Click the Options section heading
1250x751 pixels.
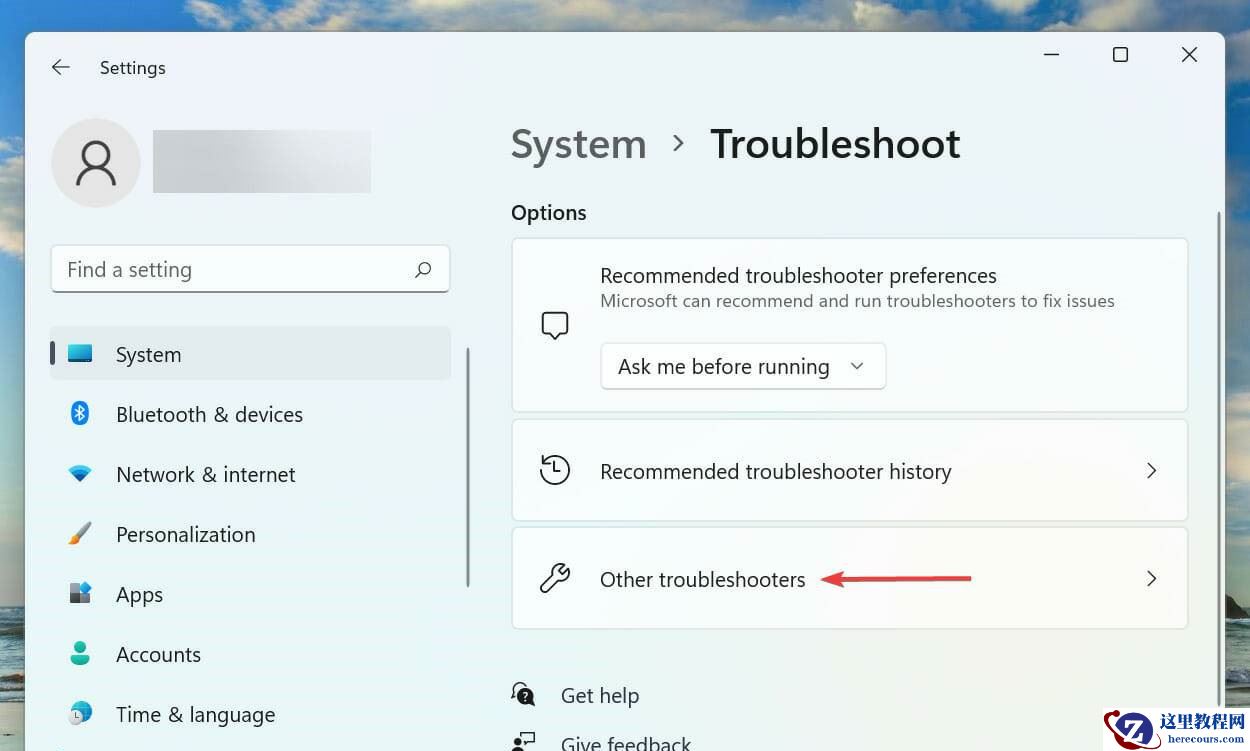tap(548, 212)
